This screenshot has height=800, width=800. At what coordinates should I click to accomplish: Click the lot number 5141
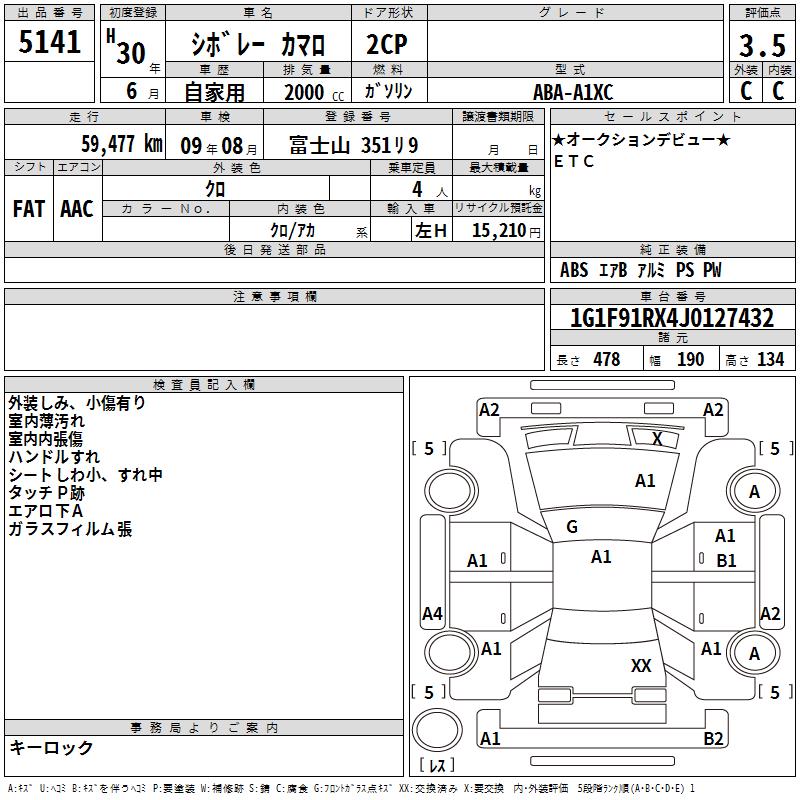click(x=49, y=42)
